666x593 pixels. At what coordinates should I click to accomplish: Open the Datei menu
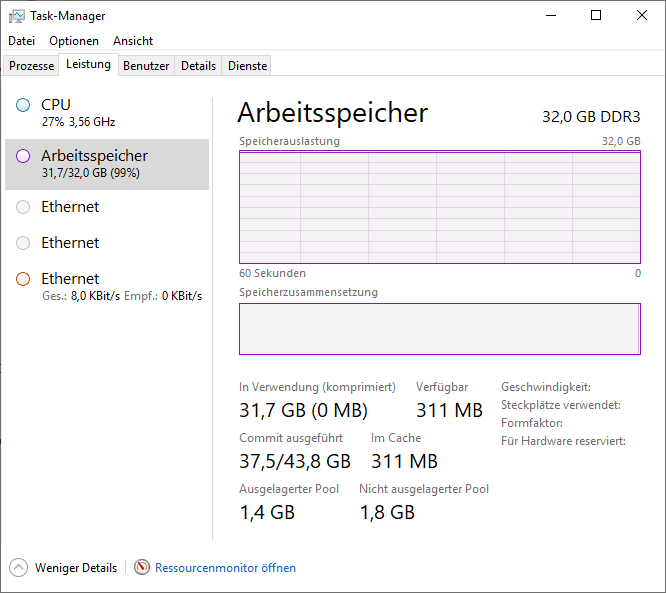point(21,41)
